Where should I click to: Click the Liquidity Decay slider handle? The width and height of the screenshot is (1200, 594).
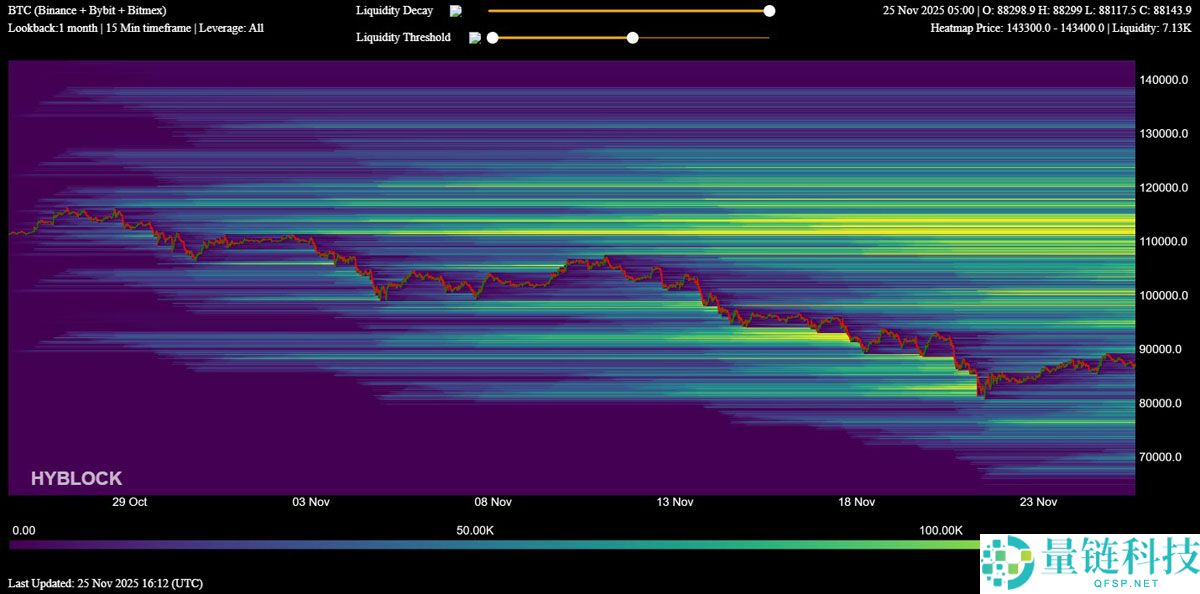pyautogui.click(x=769, y=11)
